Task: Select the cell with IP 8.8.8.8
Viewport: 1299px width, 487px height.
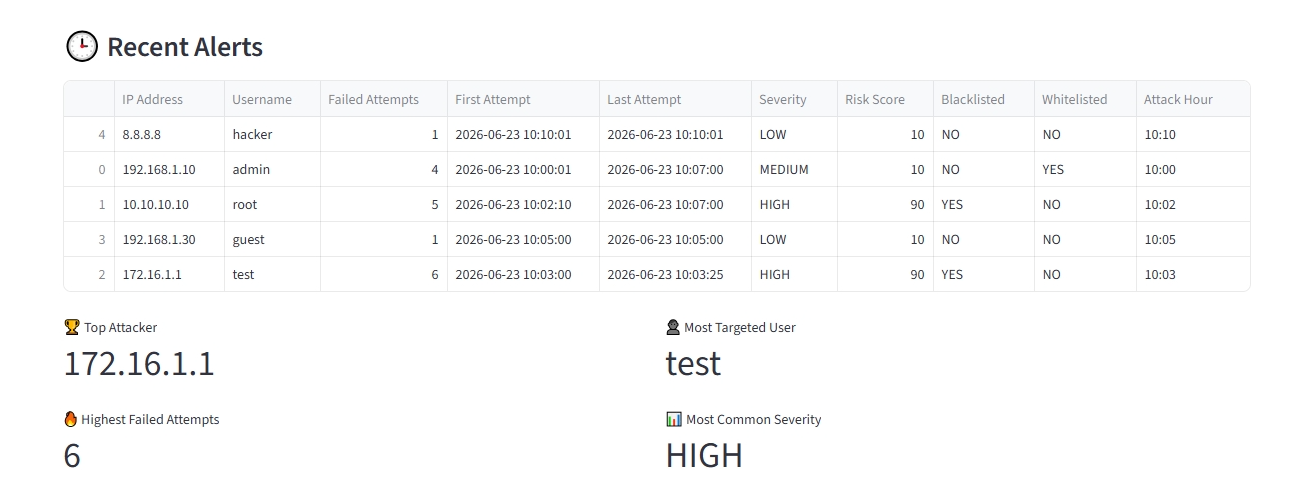Action: [x=169, y=134]
